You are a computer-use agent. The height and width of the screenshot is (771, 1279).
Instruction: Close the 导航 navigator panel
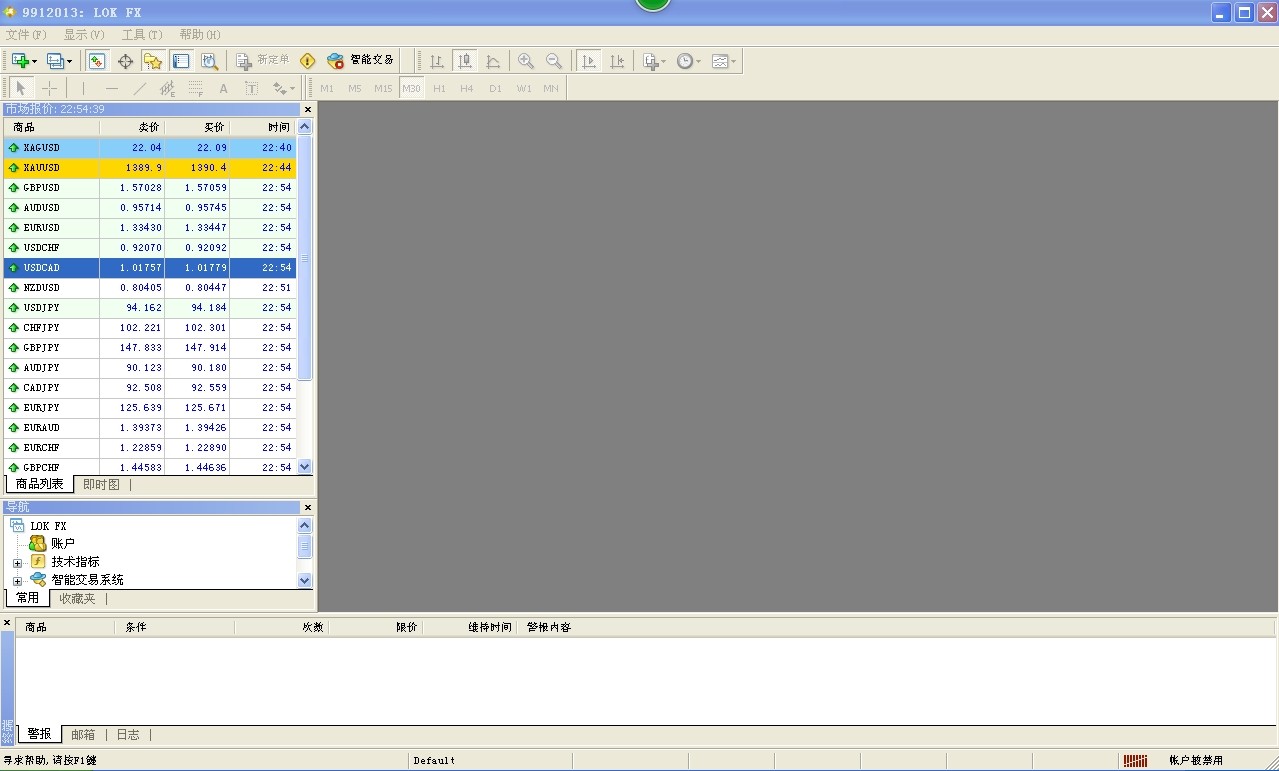(x=308, y=508)
